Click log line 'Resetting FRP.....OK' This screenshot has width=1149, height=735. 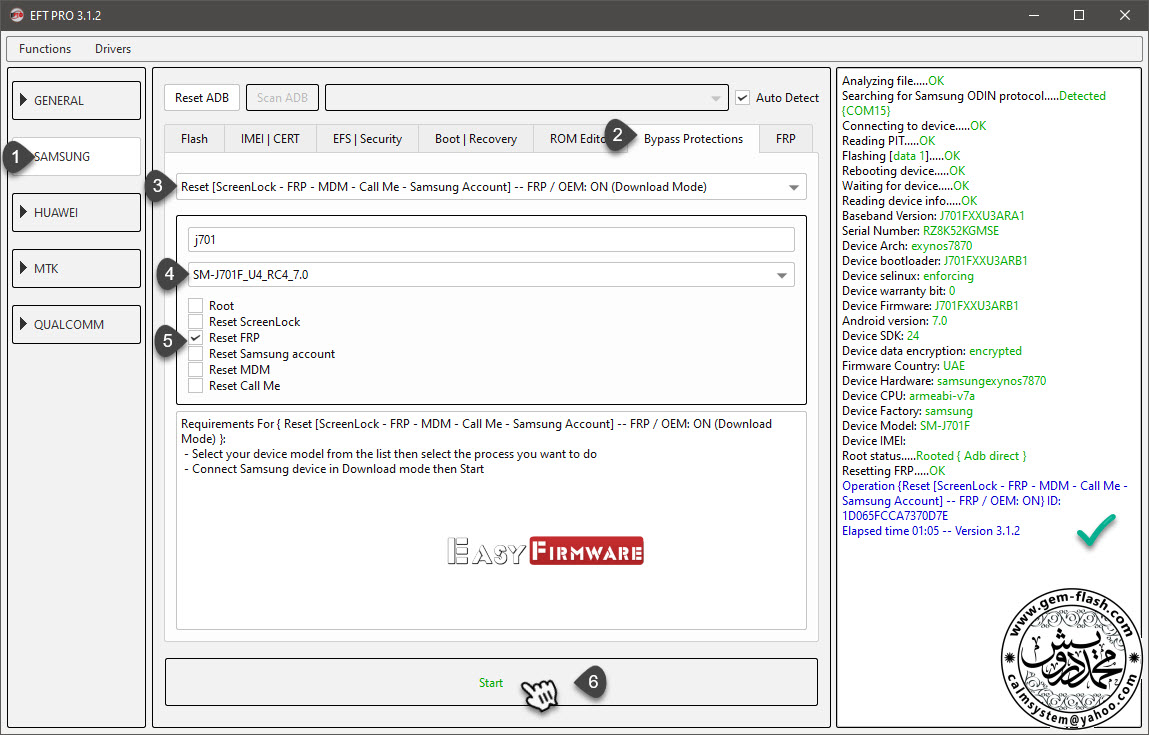[x=894, y=470]
